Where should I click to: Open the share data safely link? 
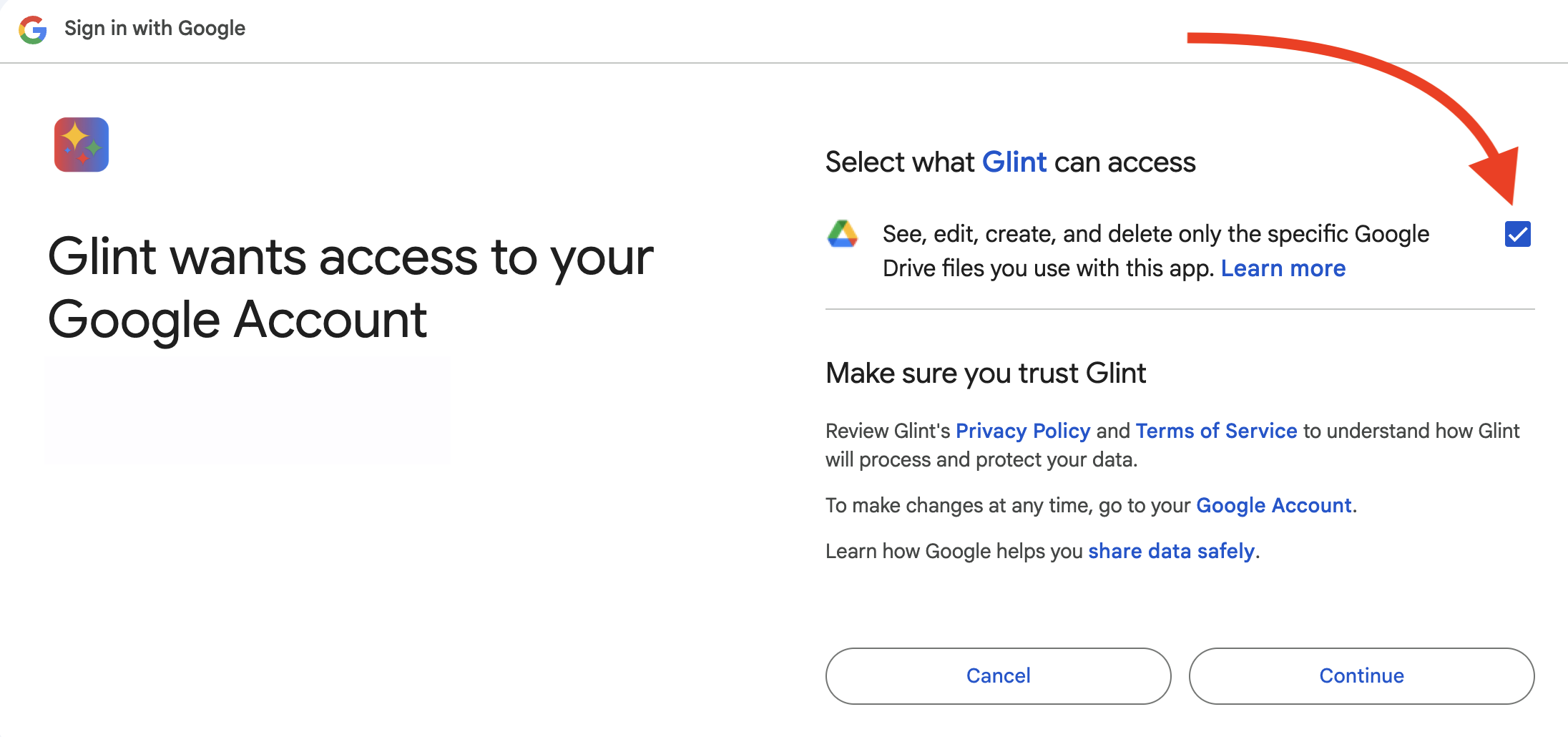coord(1171,551)
